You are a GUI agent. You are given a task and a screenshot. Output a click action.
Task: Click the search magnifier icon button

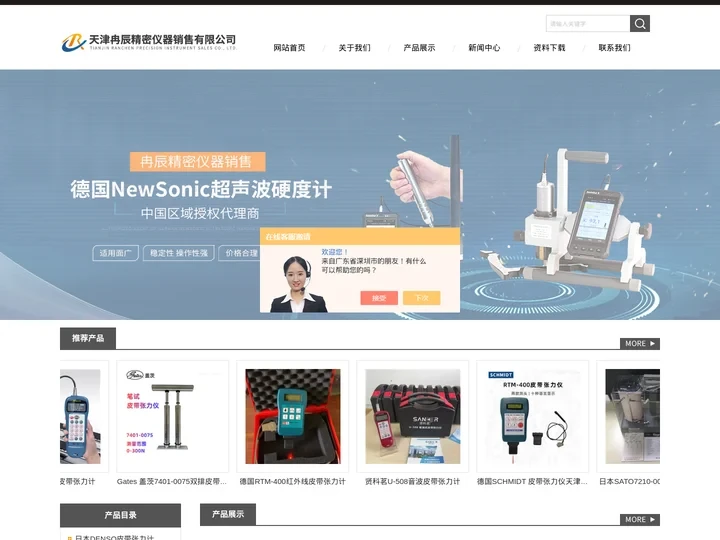click(x=640, y=23)
